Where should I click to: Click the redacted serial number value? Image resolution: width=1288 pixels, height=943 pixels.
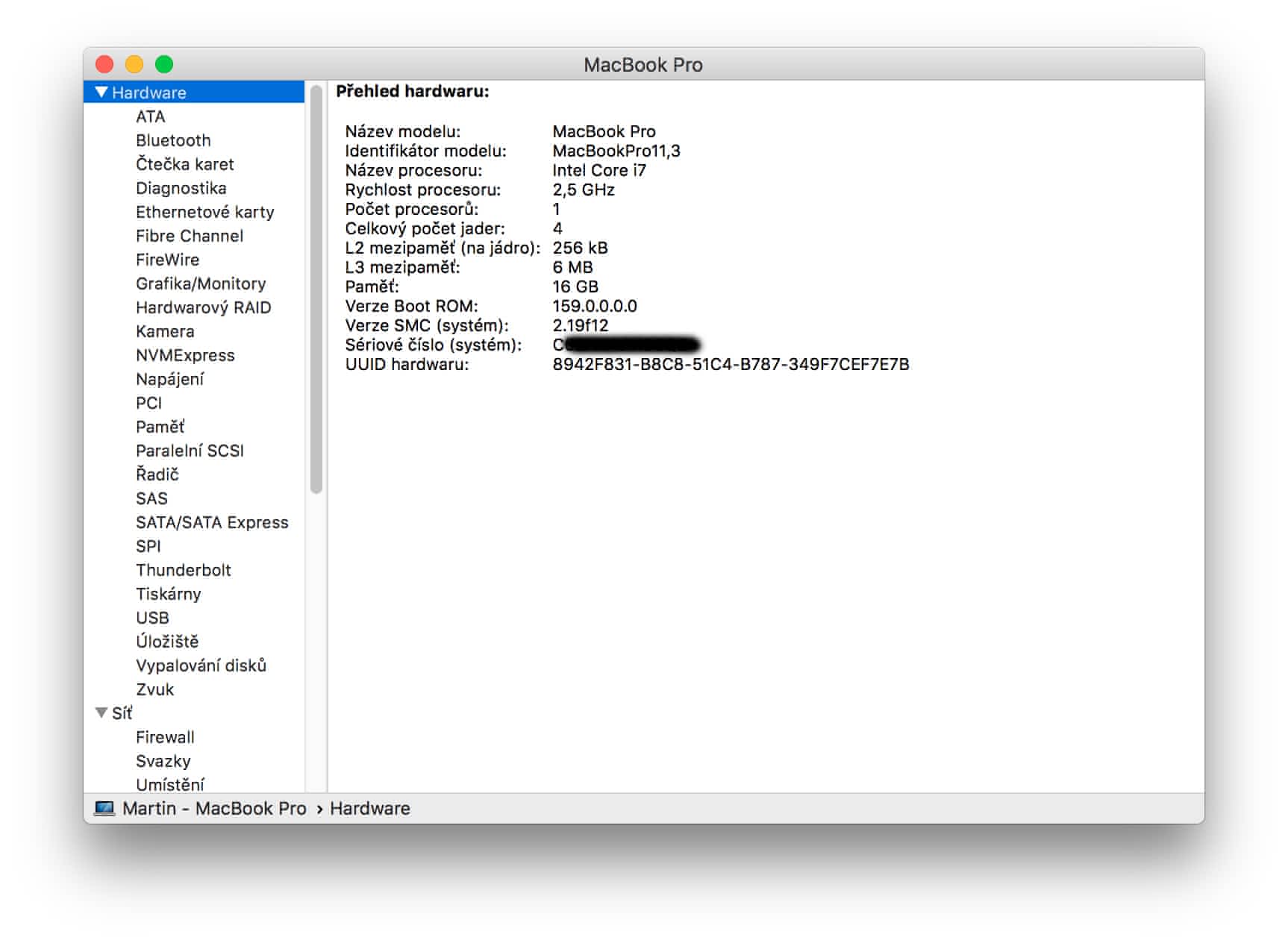point(626,345)
